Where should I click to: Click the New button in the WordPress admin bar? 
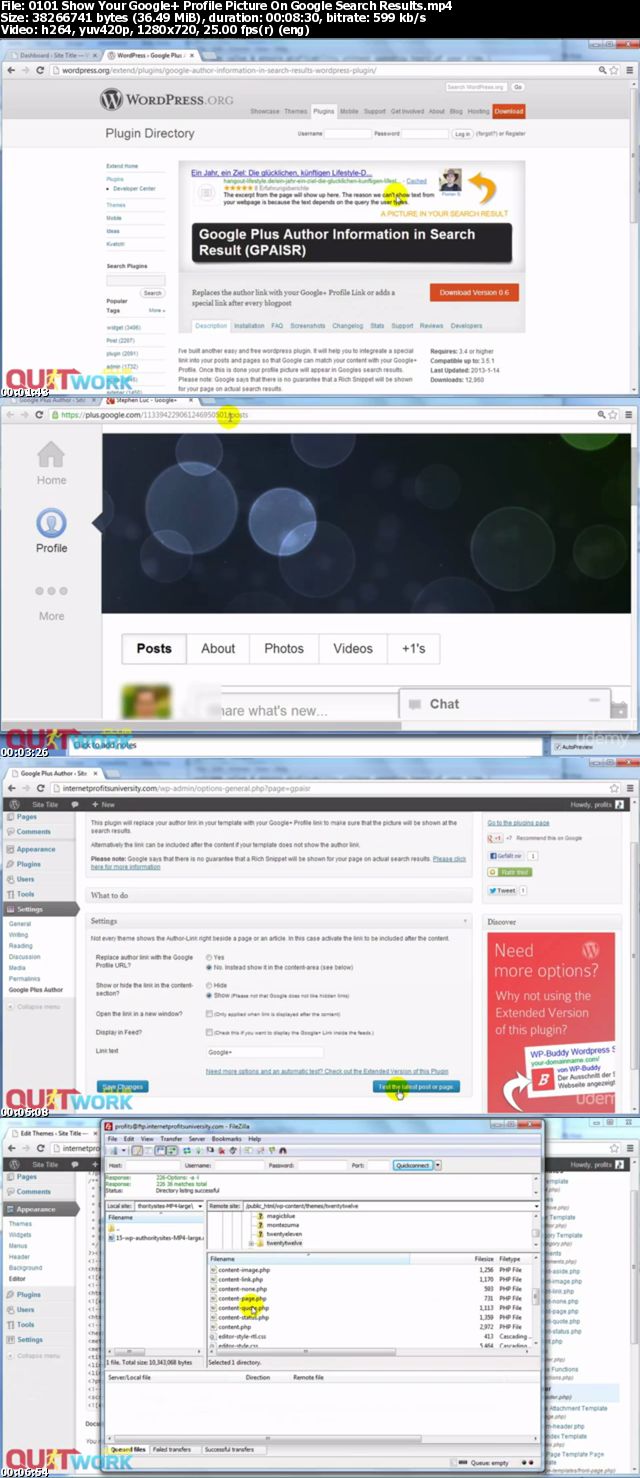[x=106, y=804]
